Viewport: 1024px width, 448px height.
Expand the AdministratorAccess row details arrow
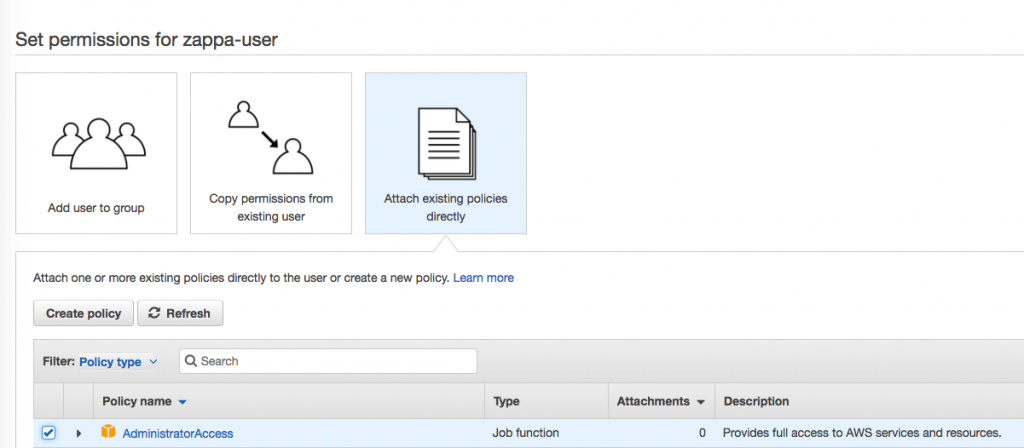point(79,433)
